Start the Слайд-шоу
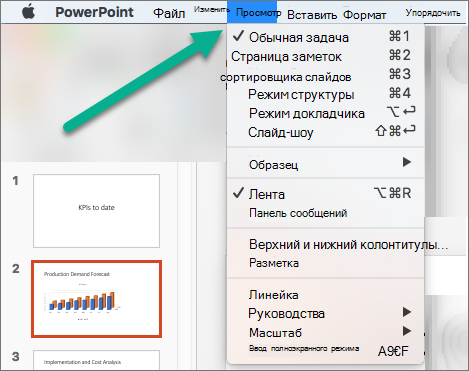The height and width of the screenshot is (371, 469). pyautogui.click(x=325, y=132)
